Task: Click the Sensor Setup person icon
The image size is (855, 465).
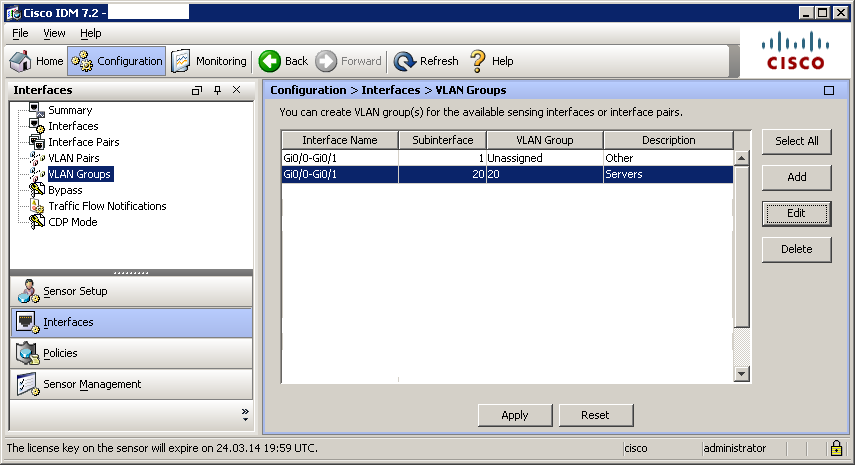Action: click(27, 291)
